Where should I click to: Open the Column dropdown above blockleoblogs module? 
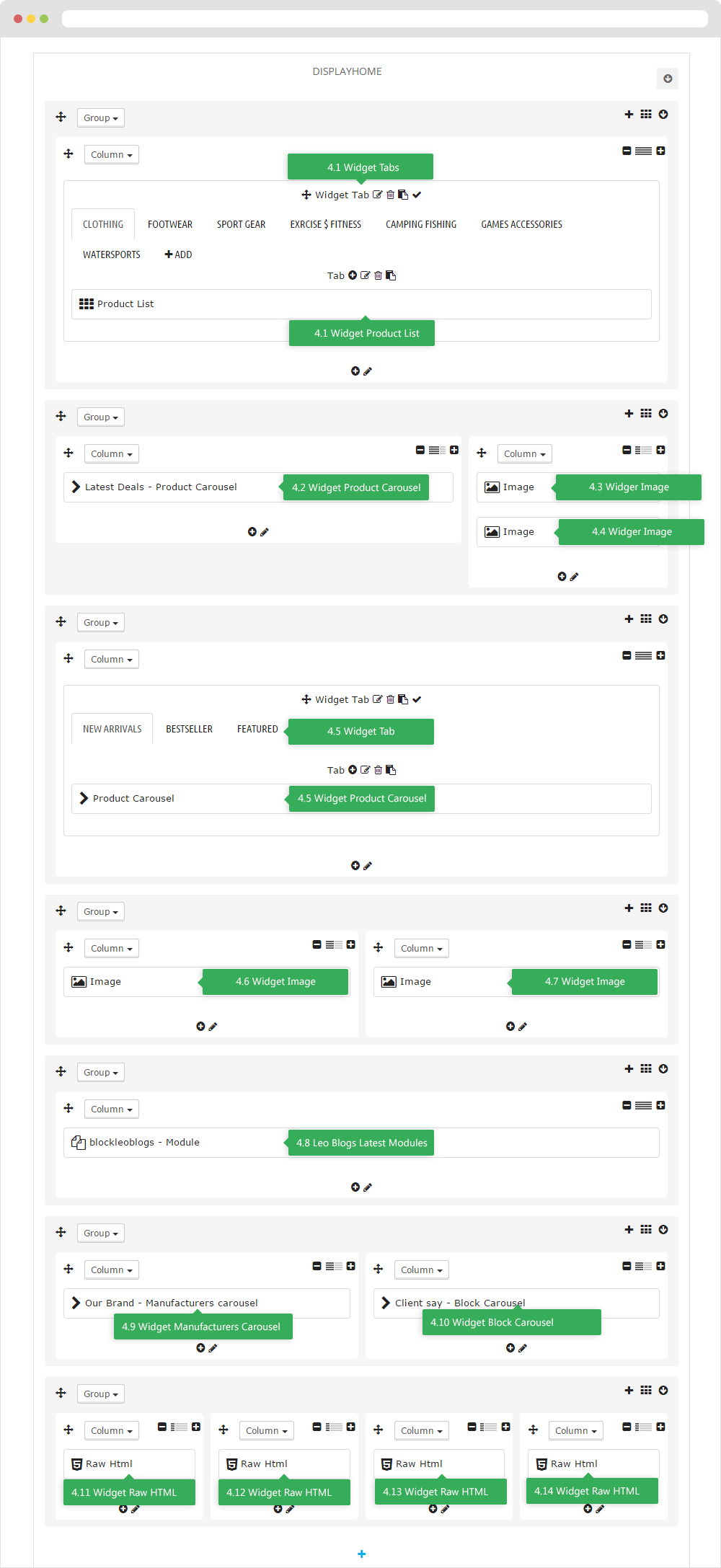[111, 1109]
